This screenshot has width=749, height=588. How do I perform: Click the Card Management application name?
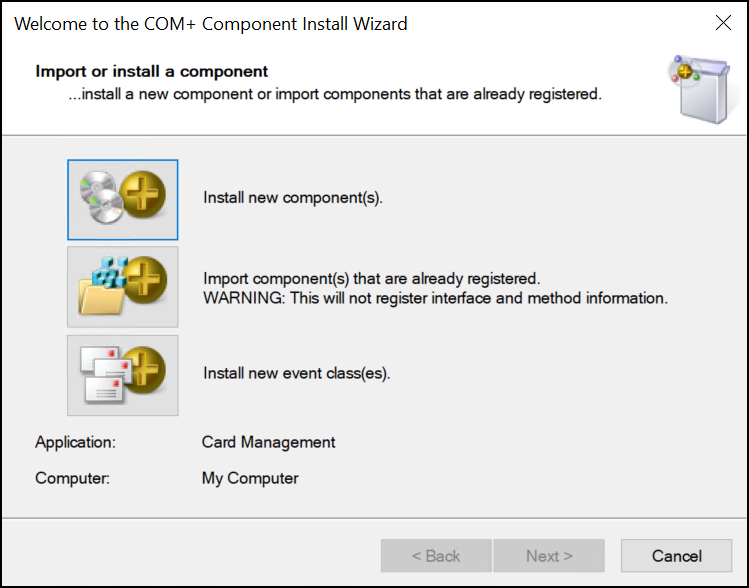click(x=268, y=442)
